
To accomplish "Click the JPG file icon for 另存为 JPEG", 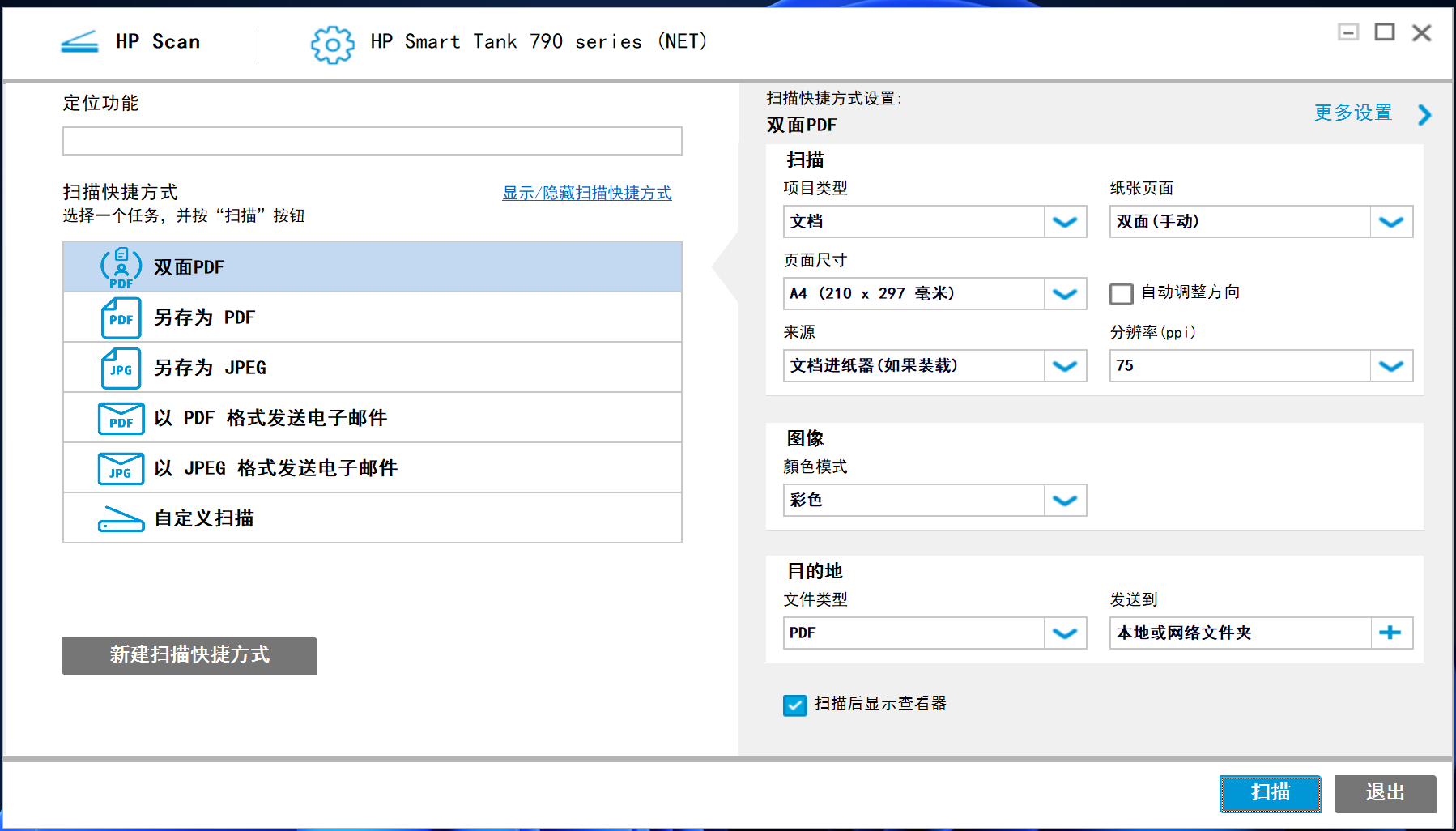I will pos(120,368).
